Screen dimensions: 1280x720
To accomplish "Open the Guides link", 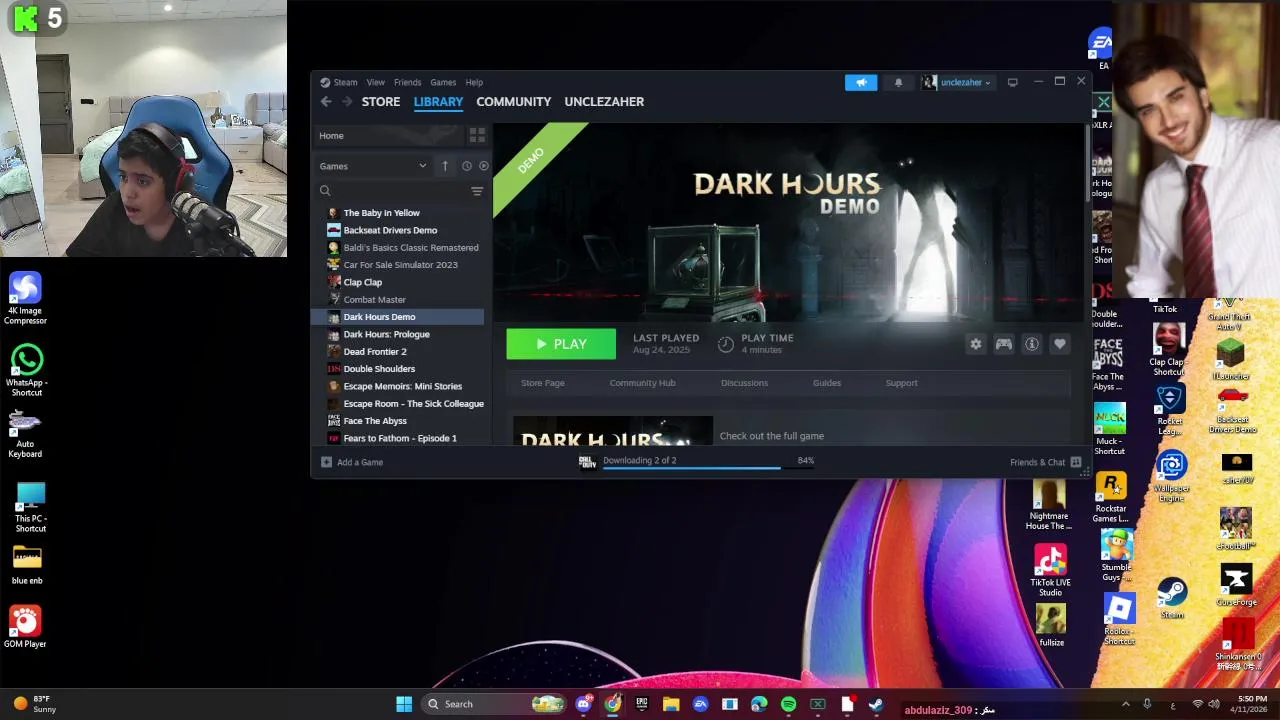I will point(827,383).
